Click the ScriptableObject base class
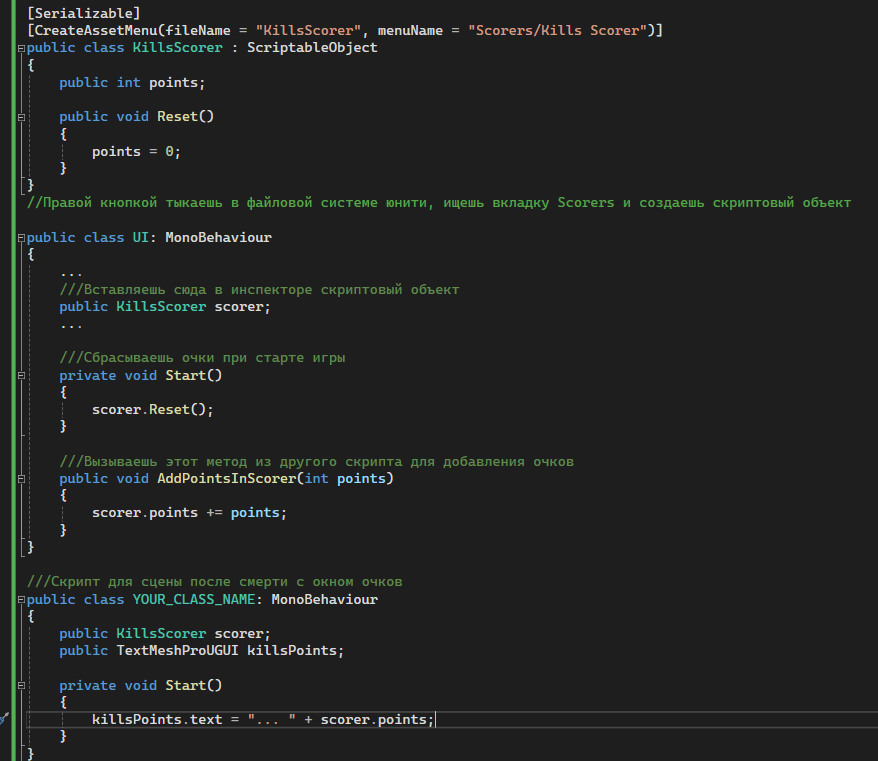This screenshot has height=761, width=878. click(x=312, y=48)
